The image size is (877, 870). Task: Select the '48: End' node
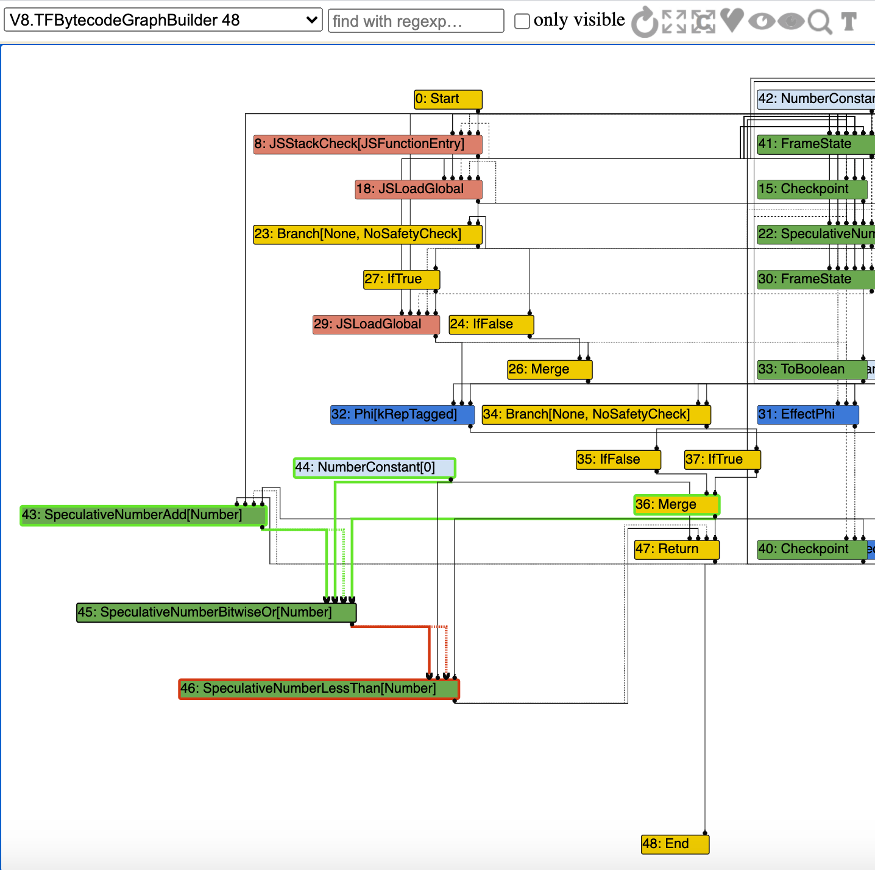point(674,843)
